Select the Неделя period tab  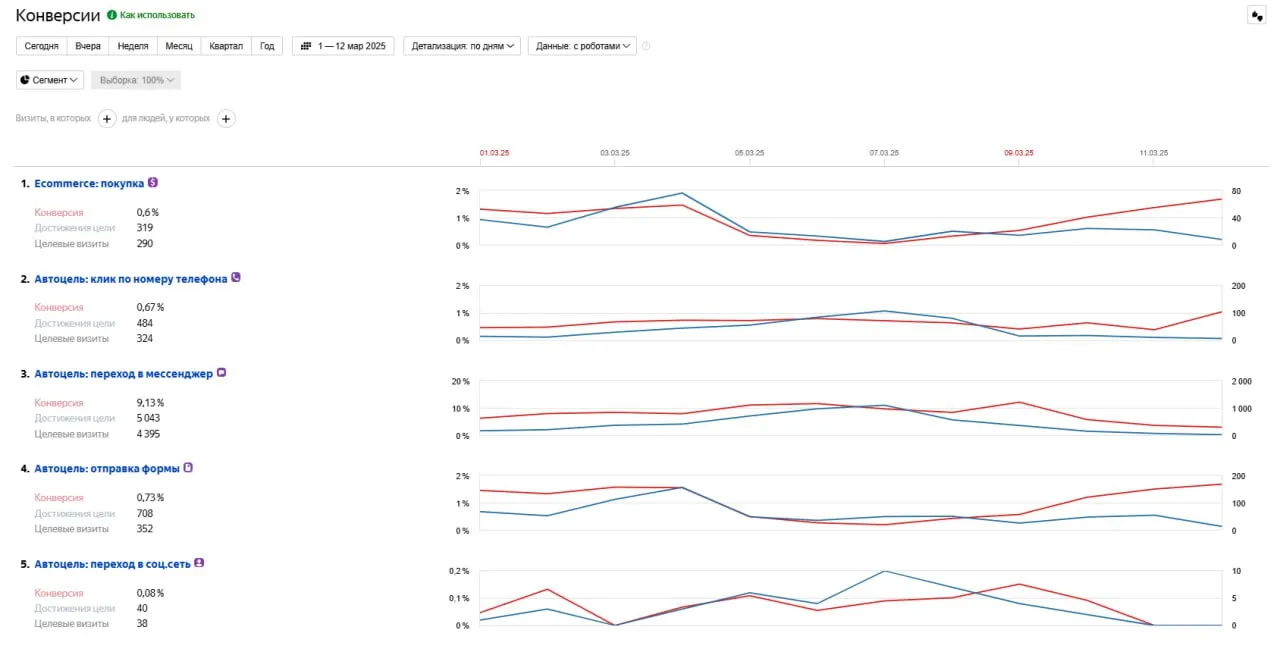[x=133, y=46]
